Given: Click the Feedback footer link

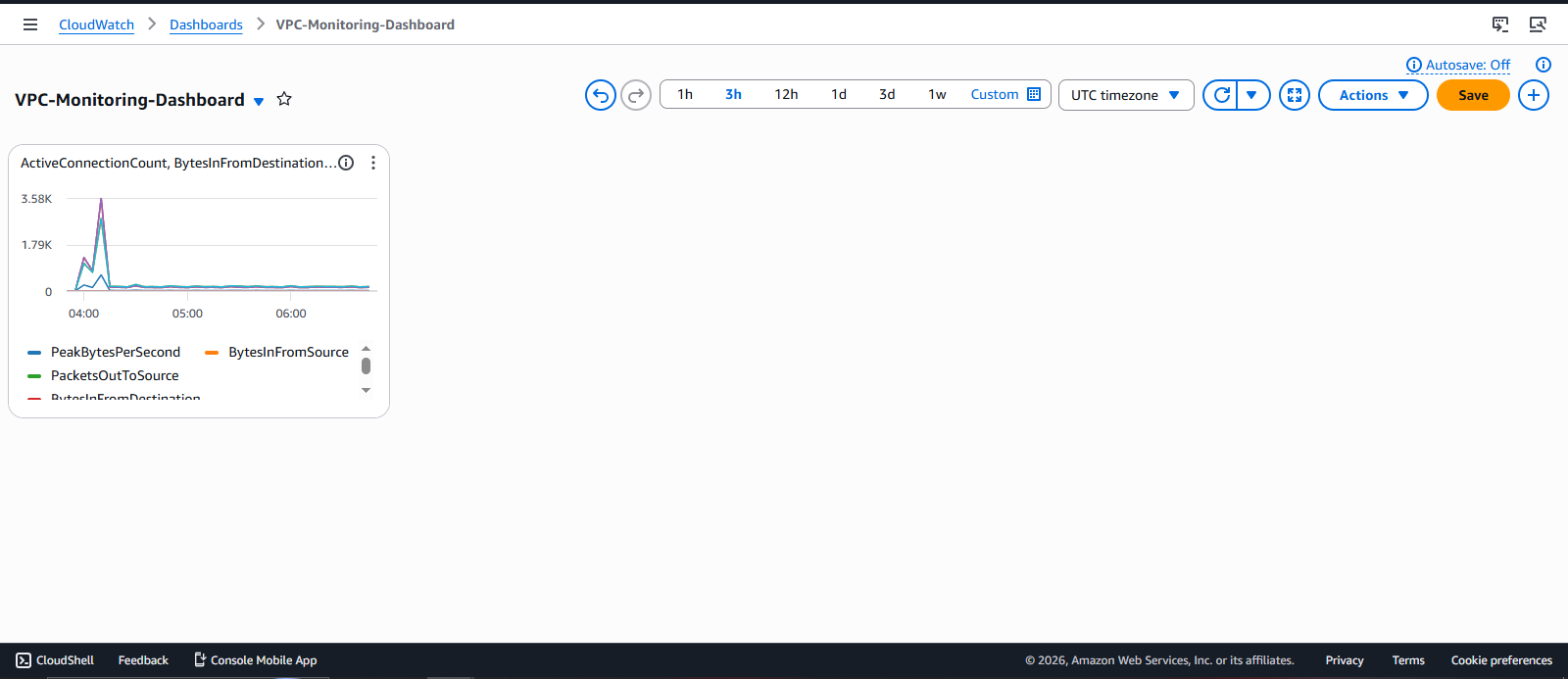Looking at the screenshot, I should (143, 660).
